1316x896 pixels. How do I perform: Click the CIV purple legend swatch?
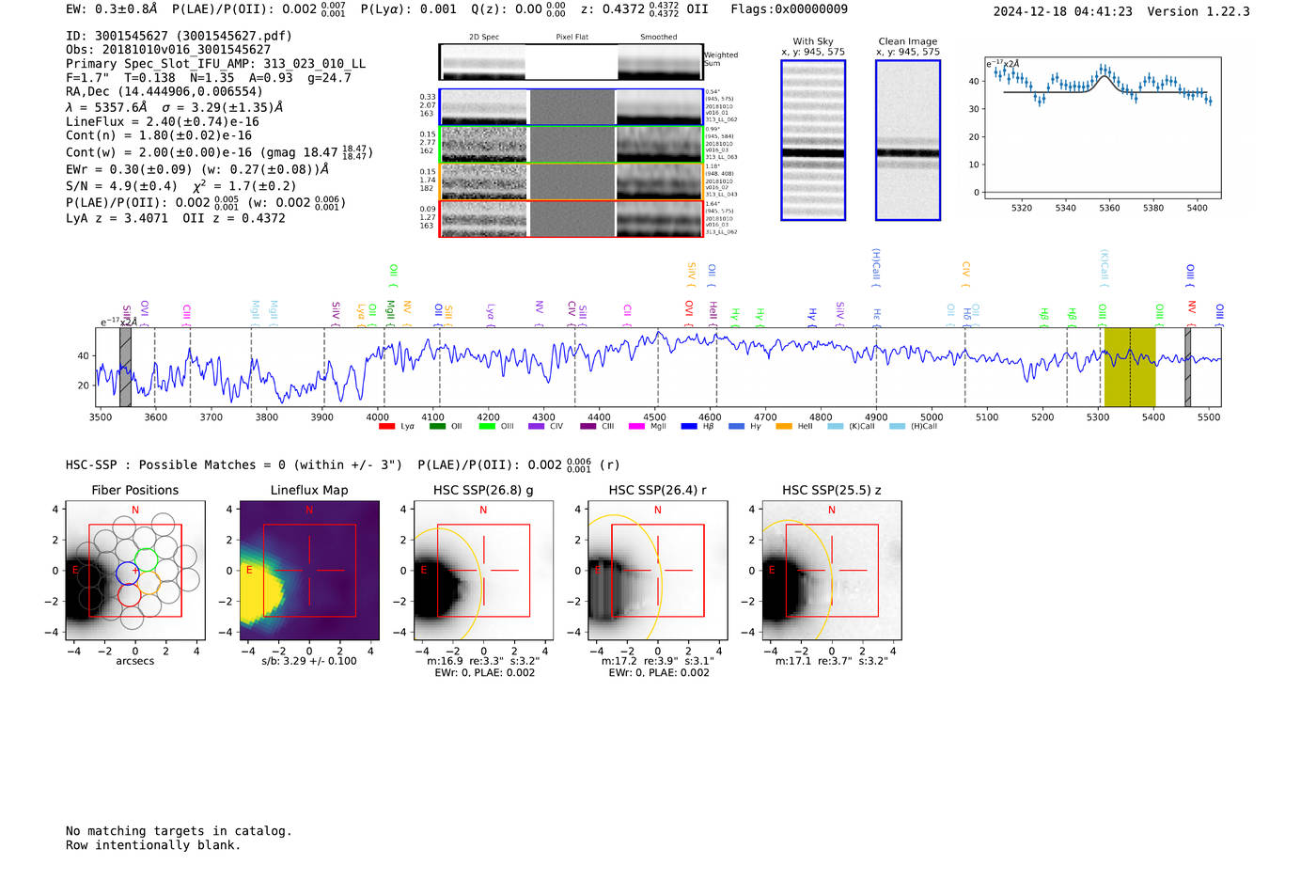536,427
